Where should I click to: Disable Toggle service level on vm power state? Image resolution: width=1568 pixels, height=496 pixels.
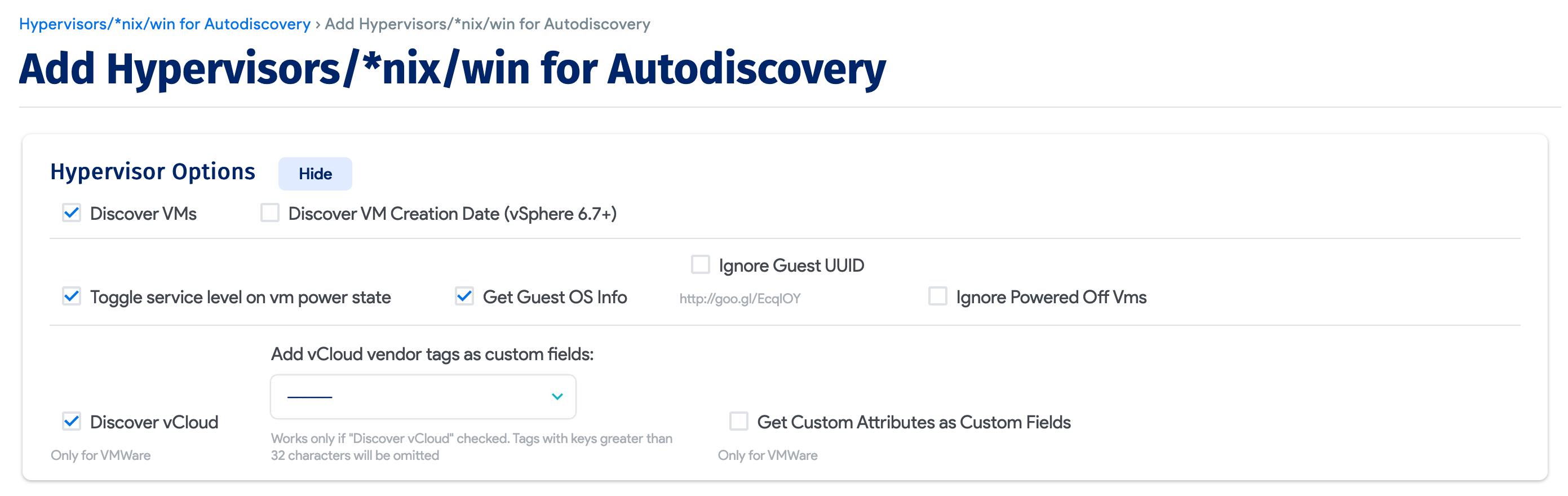click(x=72, y=296)
